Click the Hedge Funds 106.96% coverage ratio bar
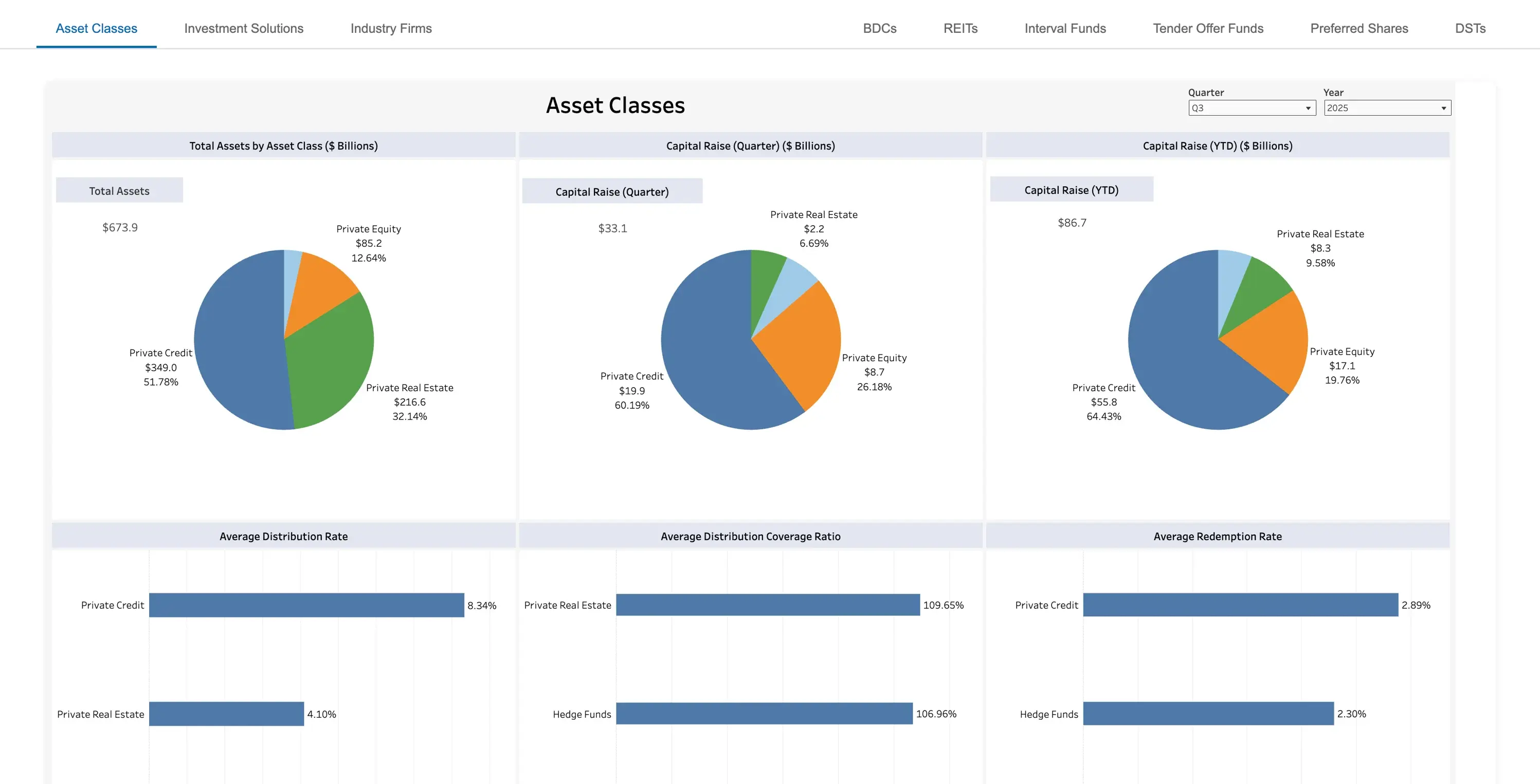 764,714
